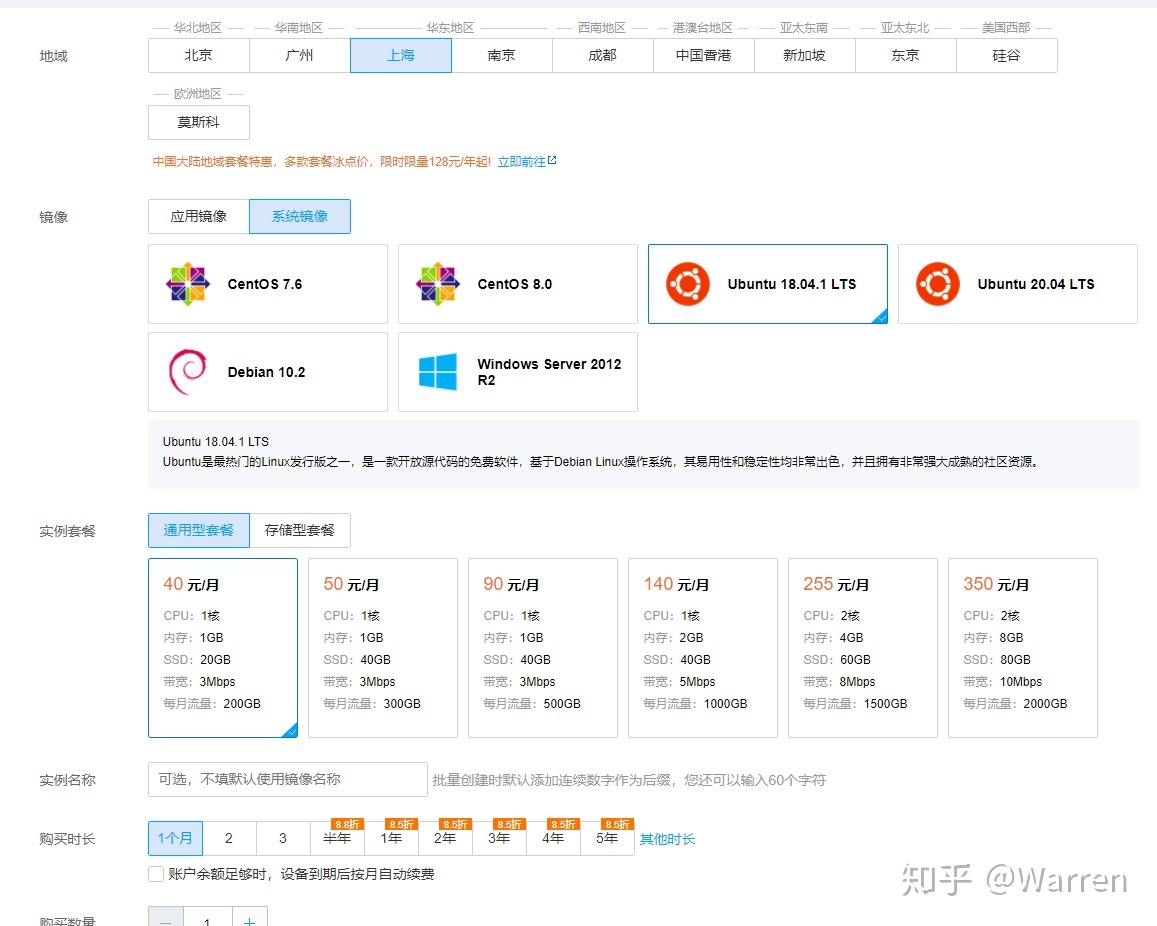Select the 北京 region
This screenshot has width=1157, height=926.
198,55
